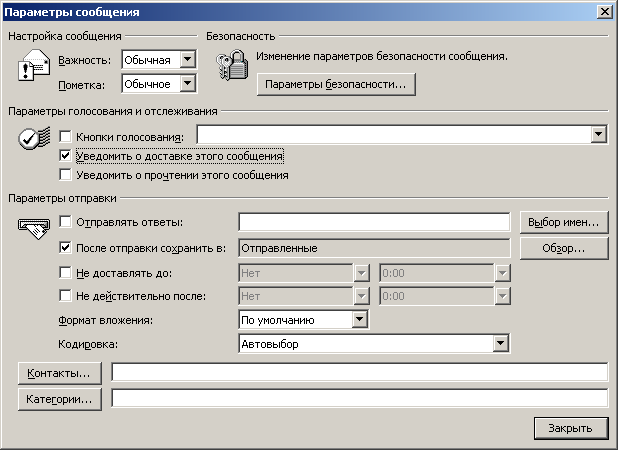Enable the Отправлять ответы checkbox
Screen dimensions: 618x450
pos(65,222)
